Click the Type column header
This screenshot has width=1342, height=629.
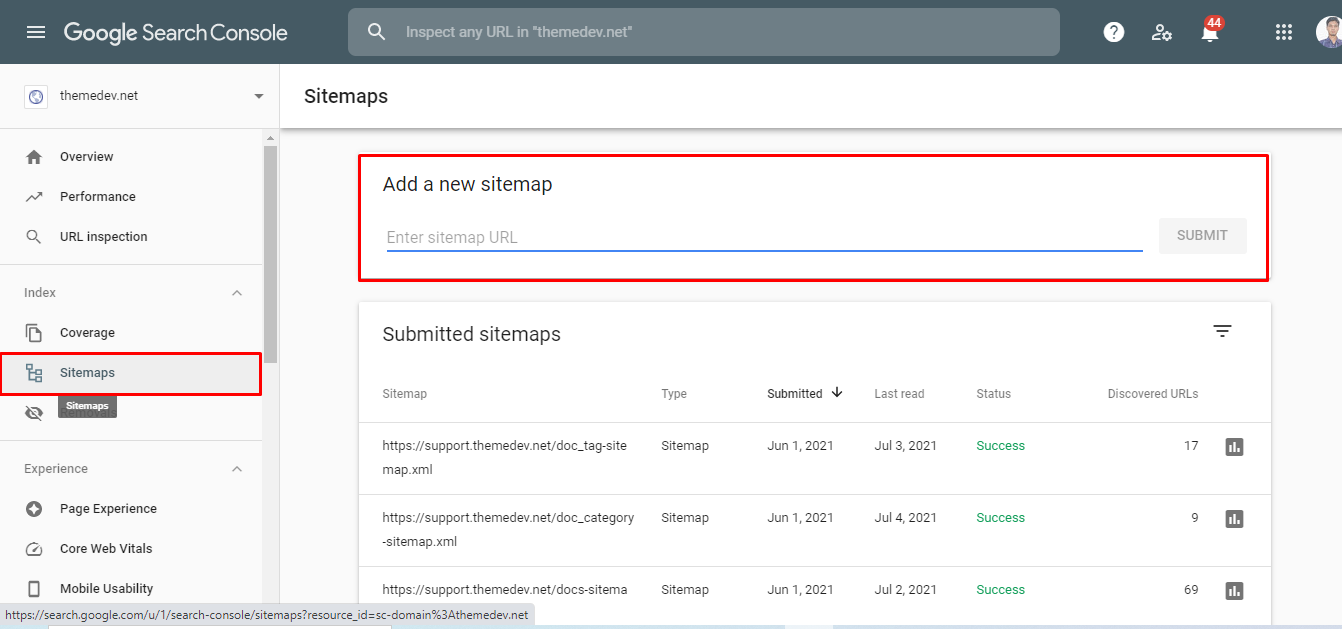tap(674, 394)
